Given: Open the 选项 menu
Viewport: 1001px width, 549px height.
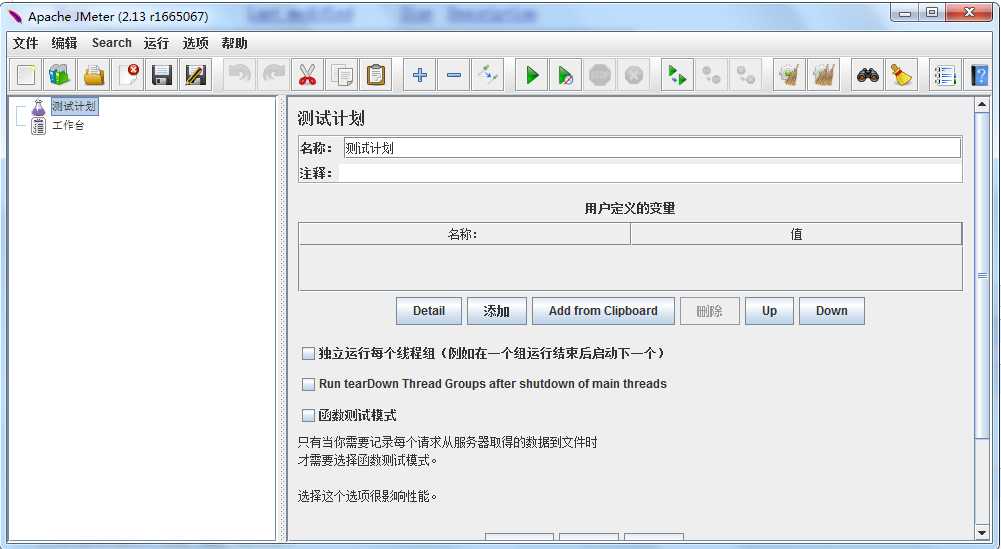Looking at the screenshot, I should coord(195,43).
